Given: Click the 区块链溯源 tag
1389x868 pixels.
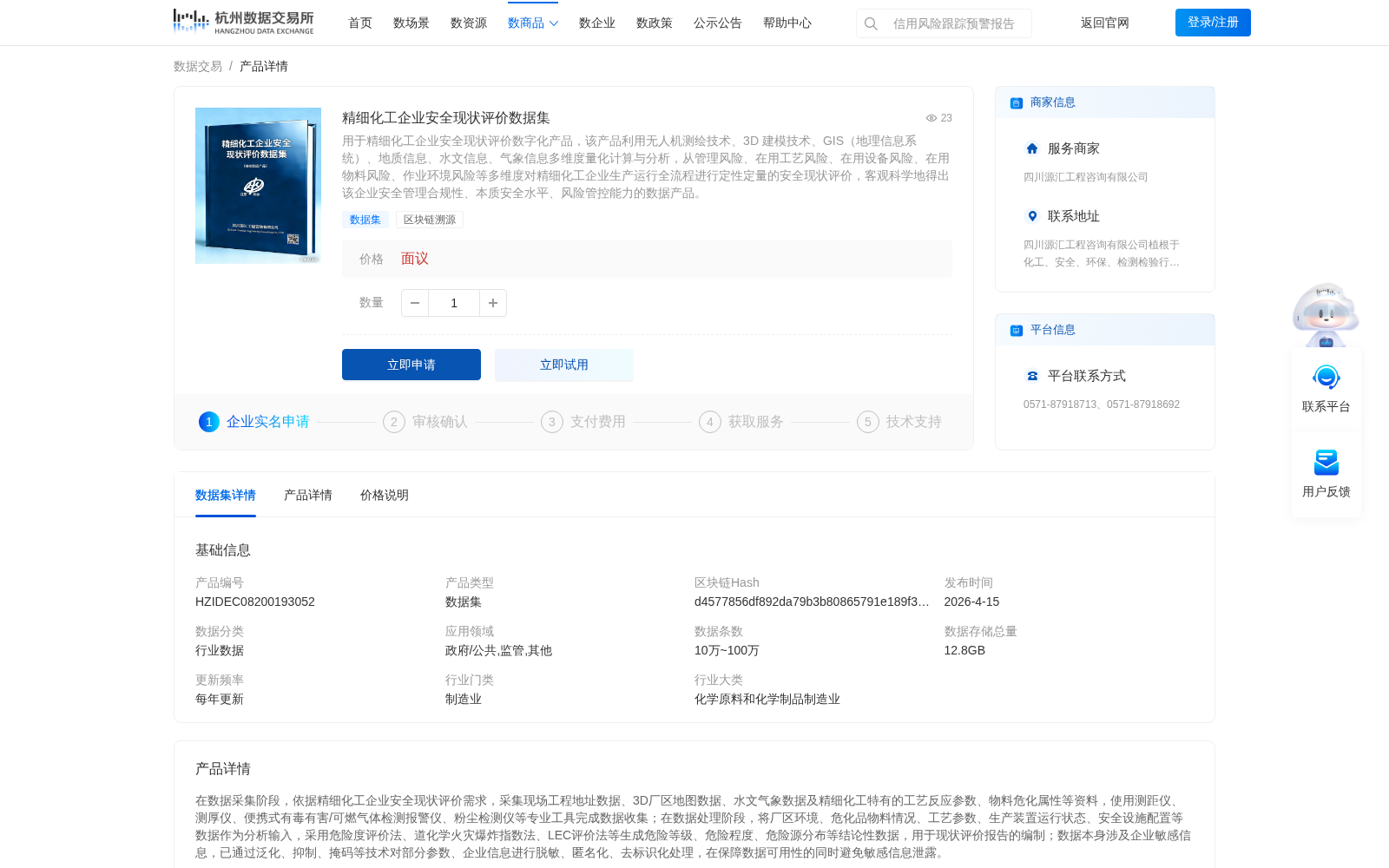Looking at the screenshot, I should coord(430,220).
